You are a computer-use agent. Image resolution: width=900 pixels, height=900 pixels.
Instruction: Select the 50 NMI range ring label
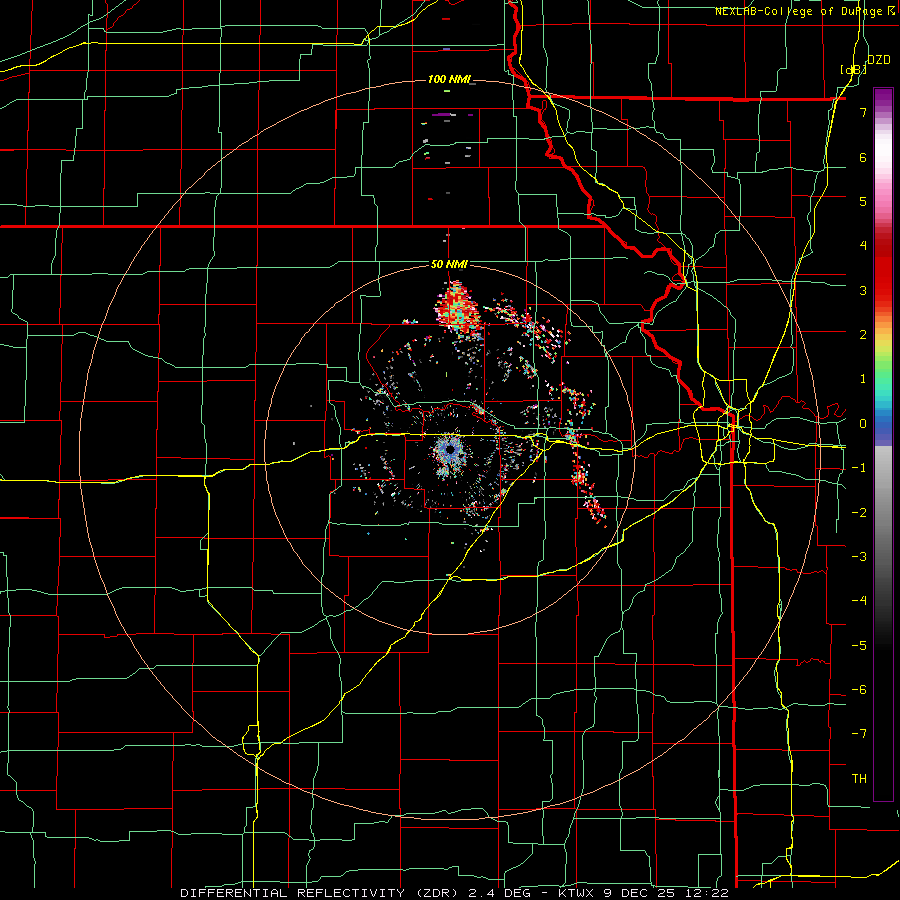coord(449,264)
